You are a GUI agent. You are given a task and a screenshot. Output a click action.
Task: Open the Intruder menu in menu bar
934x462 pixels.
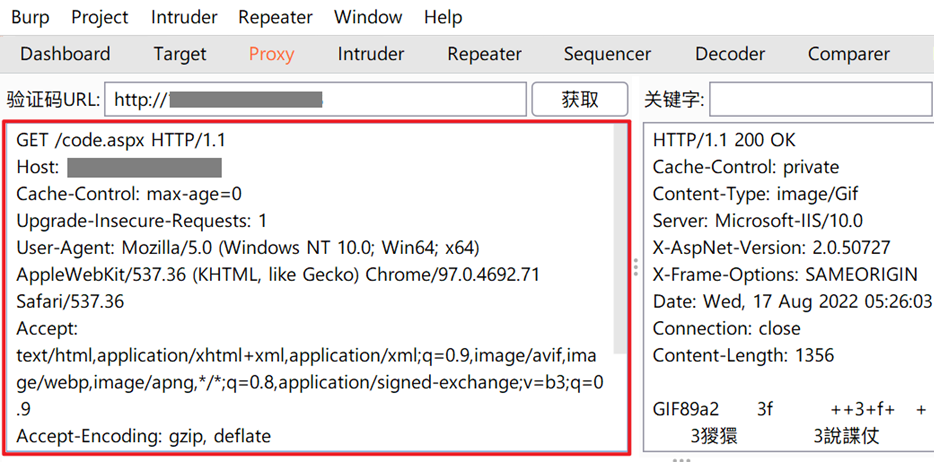pos(183,17)
